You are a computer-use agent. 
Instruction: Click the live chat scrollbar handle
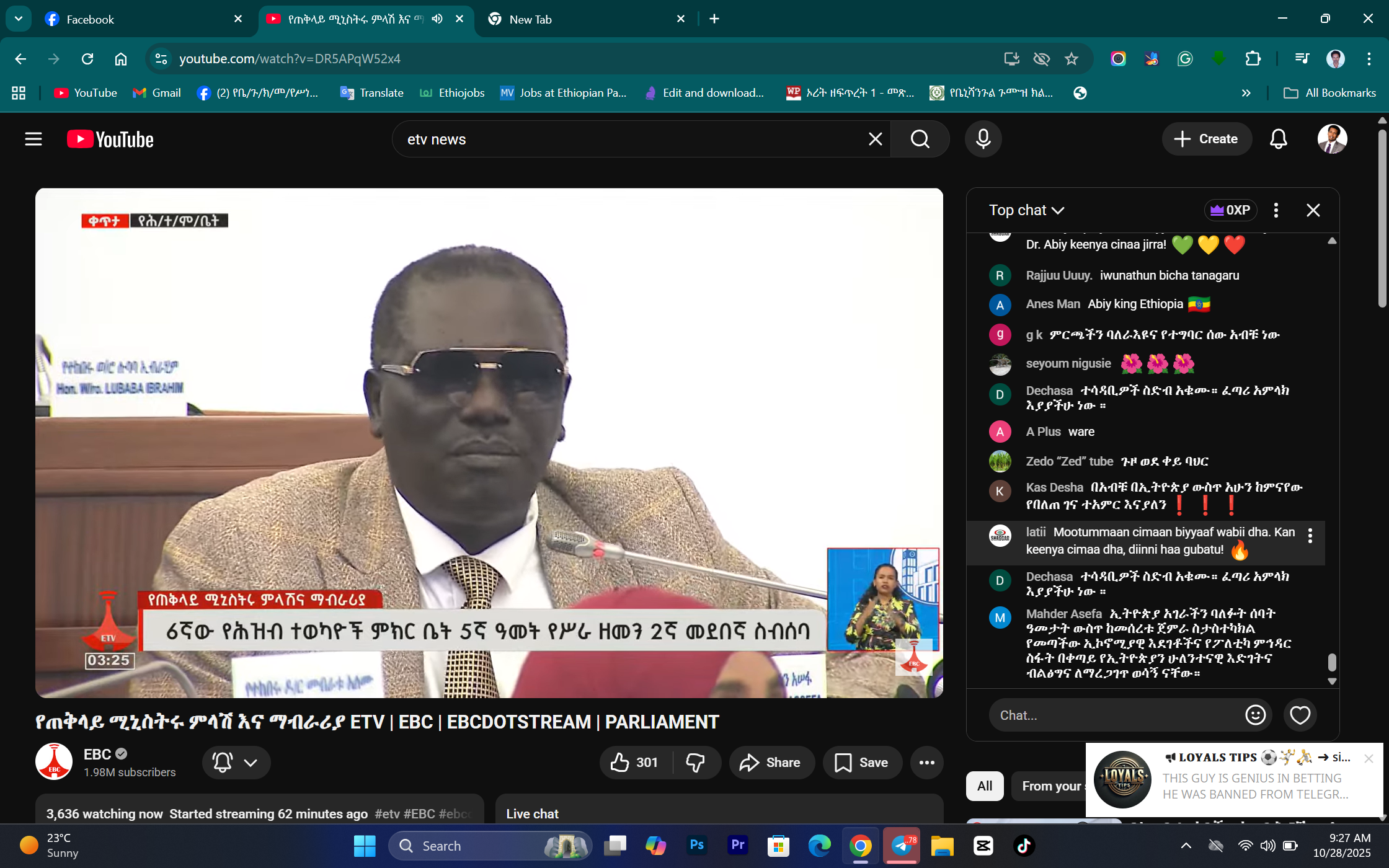(x=1331, y=662)
